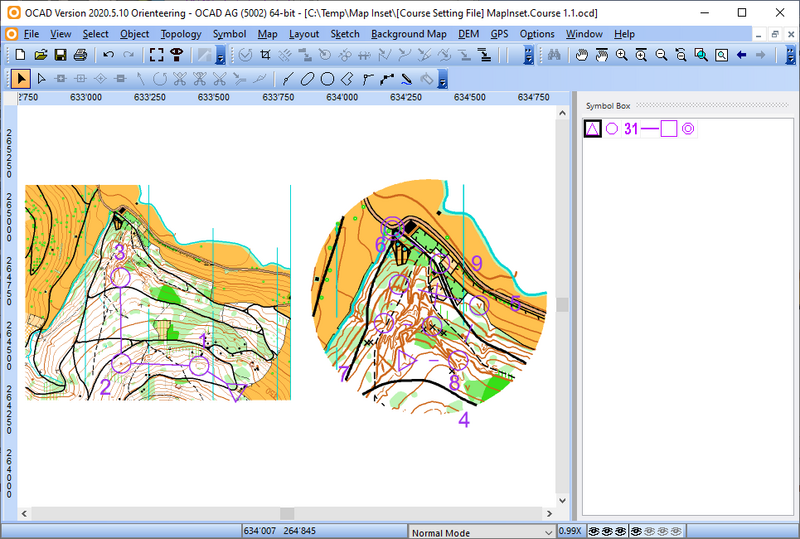
Task: Minimize the inner document window
Action: 759,34
